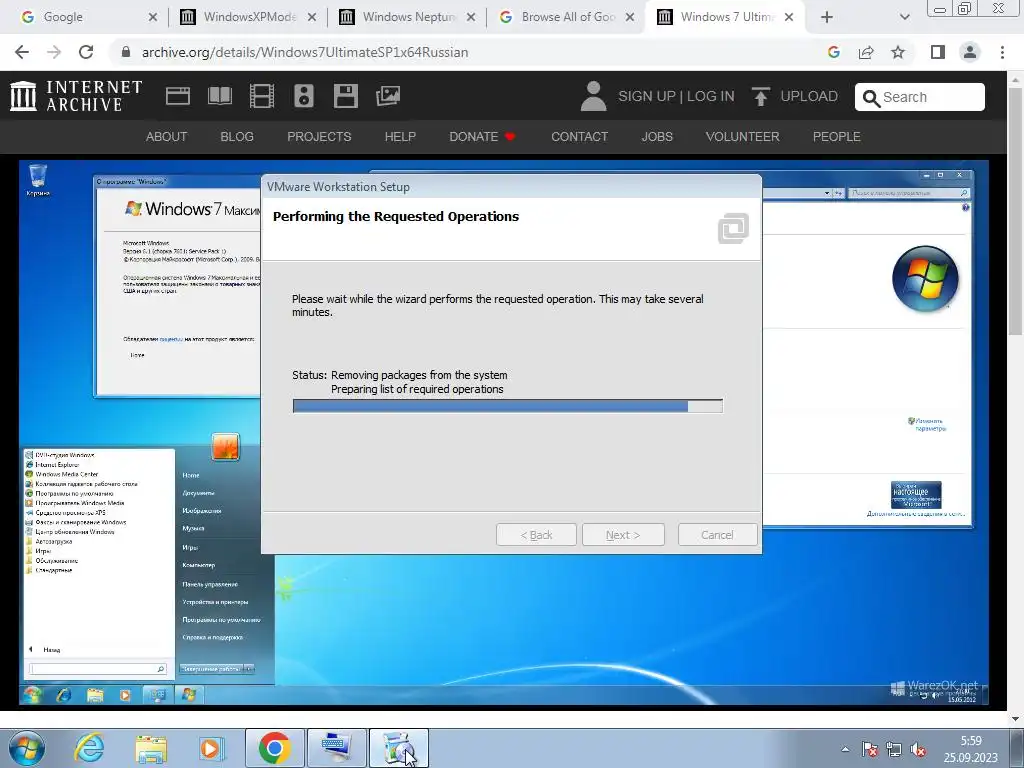Open the VOLUNTEER menu item
This screenshot has width=1024, height=768.
tap(743, 136)
